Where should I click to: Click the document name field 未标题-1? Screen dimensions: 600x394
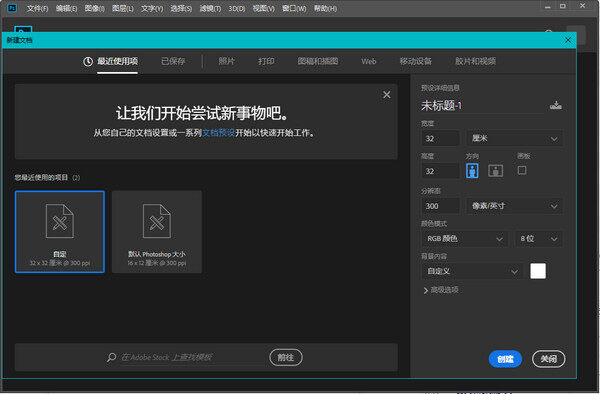tap(482, 106)
